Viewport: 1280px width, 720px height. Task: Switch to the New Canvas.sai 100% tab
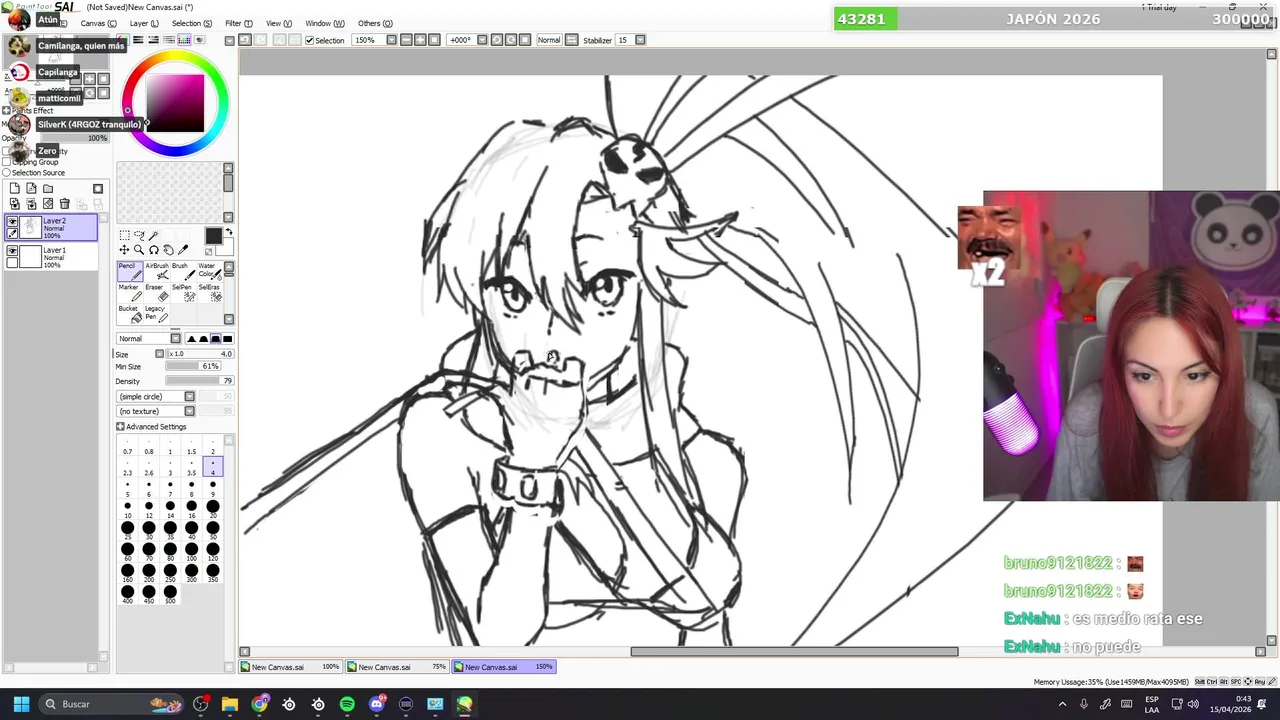coord(290,667)
